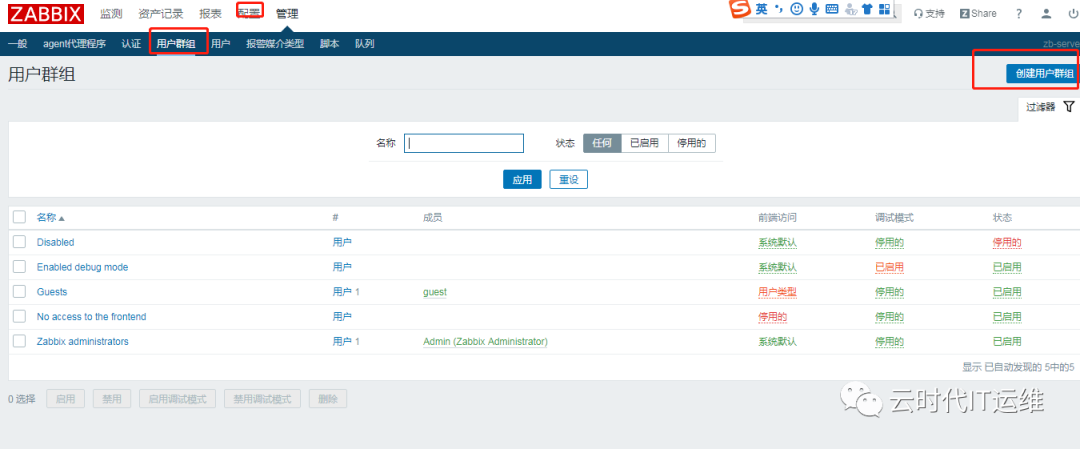The width and height of the screenshot is (1080, 449).
Task: Switch to the 队列 submenu tab
Action: [364, 44]
